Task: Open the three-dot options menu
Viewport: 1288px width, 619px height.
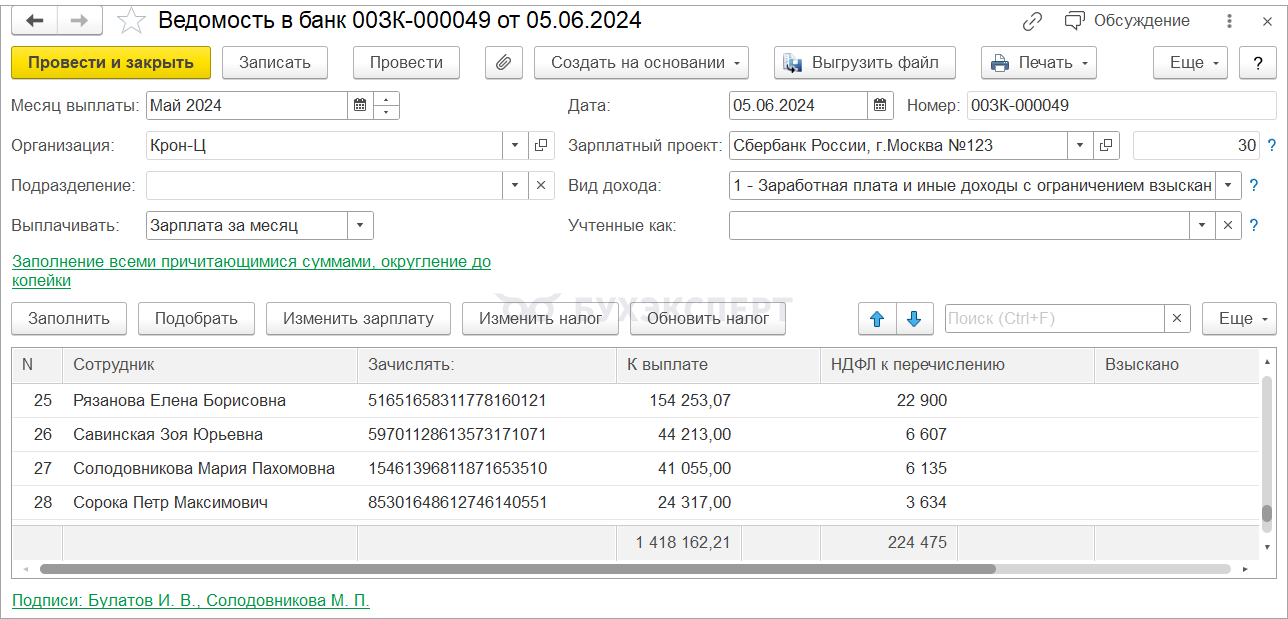Action: click(1229, 21)
